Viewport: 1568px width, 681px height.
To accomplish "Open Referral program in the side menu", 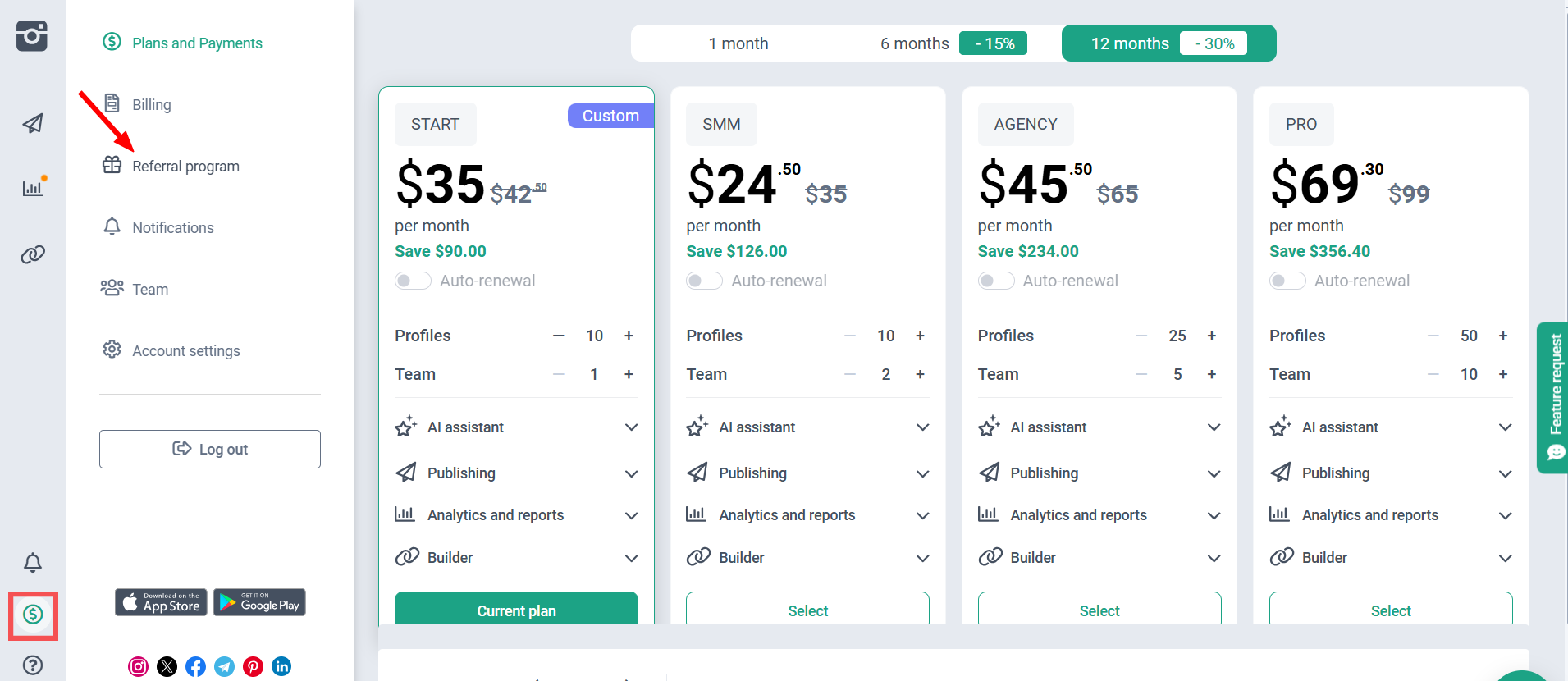I will (185, 167).
